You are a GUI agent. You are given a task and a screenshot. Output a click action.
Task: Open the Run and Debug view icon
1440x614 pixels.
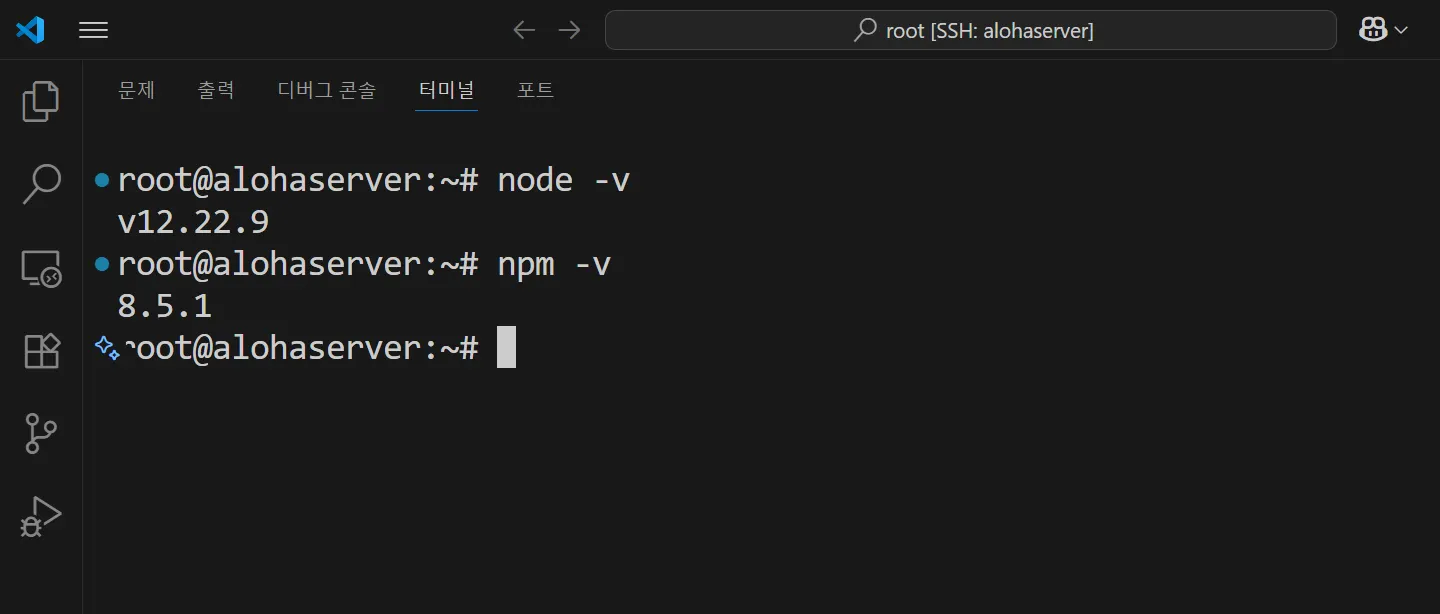pos(40,517)
